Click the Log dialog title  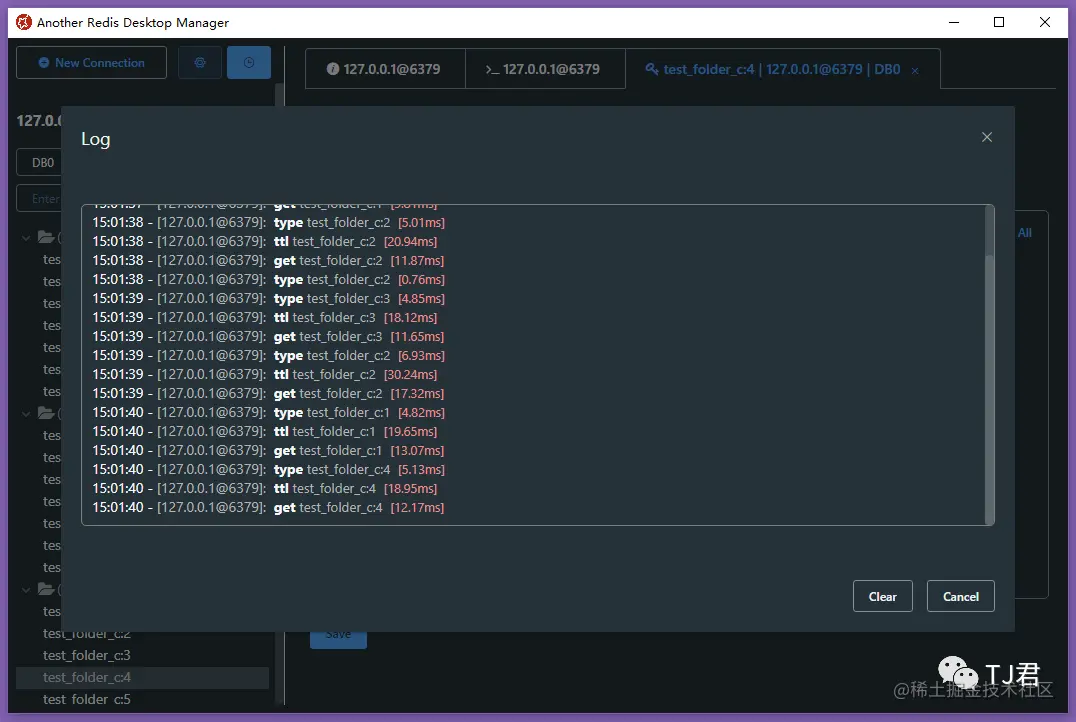coord(95,139)
